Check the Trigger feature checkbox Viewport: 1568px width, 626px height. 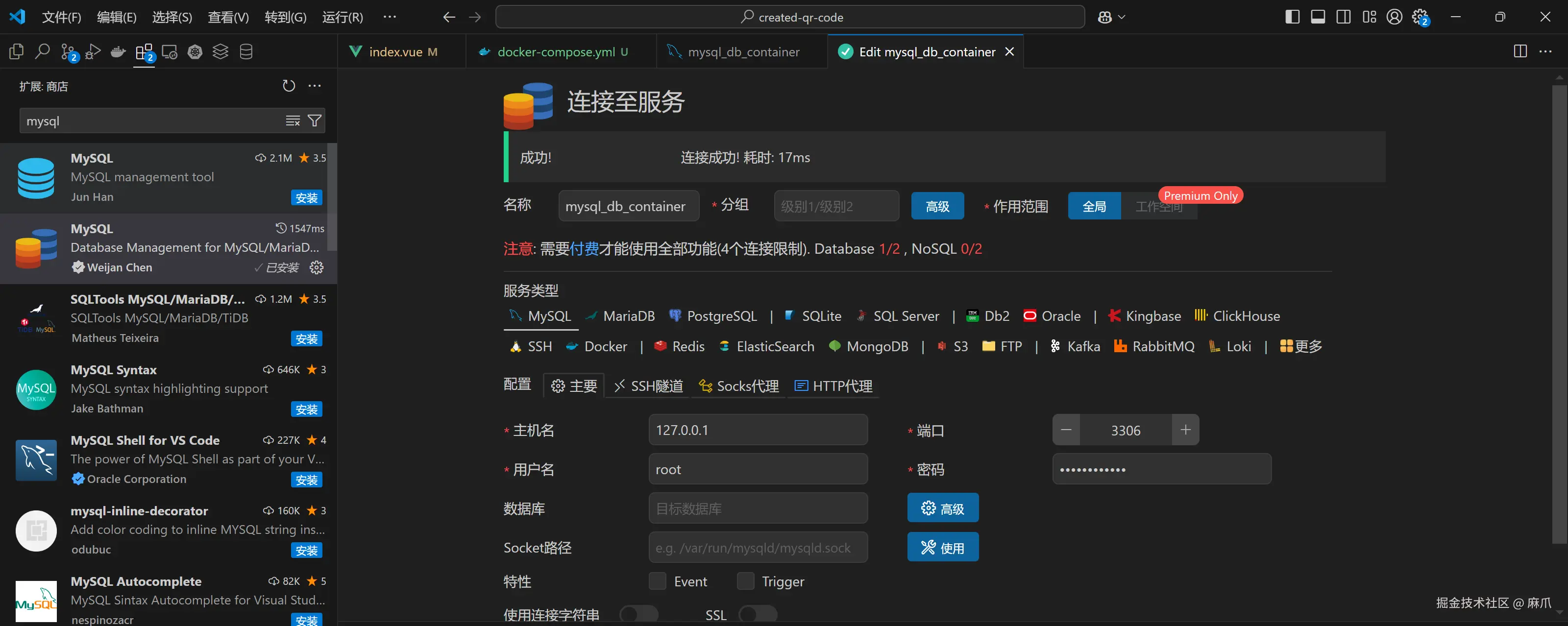(745, 581)
